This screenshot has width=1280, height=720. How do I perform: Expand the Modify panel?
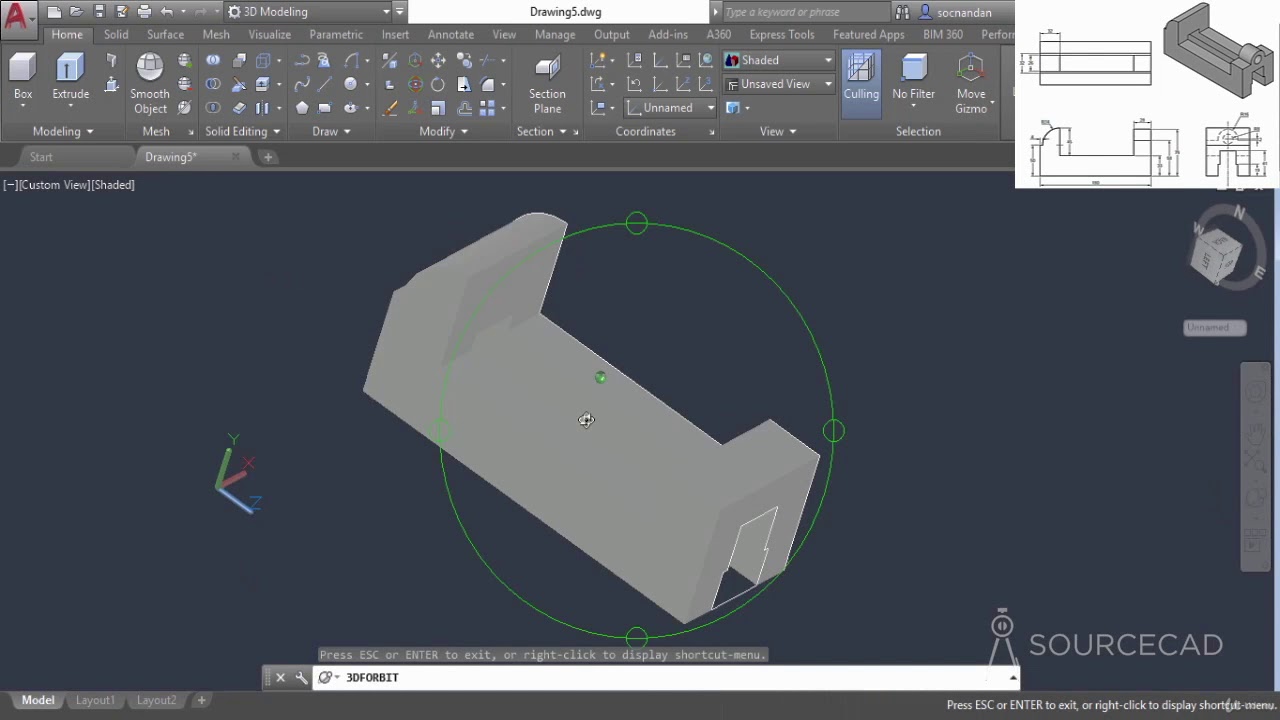[x=443, y=131]
